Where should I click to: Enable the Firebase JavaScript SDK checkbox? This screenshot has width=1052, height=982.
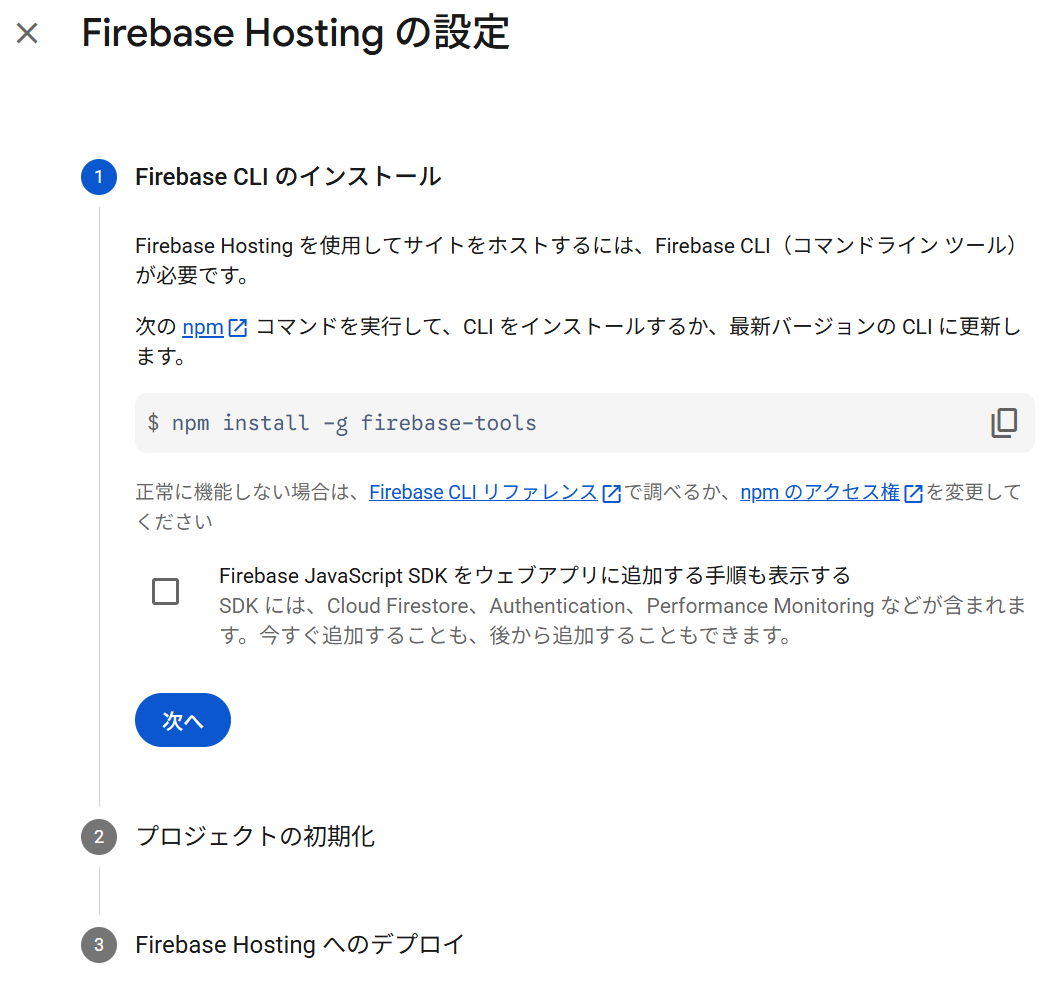pos(165,591)
